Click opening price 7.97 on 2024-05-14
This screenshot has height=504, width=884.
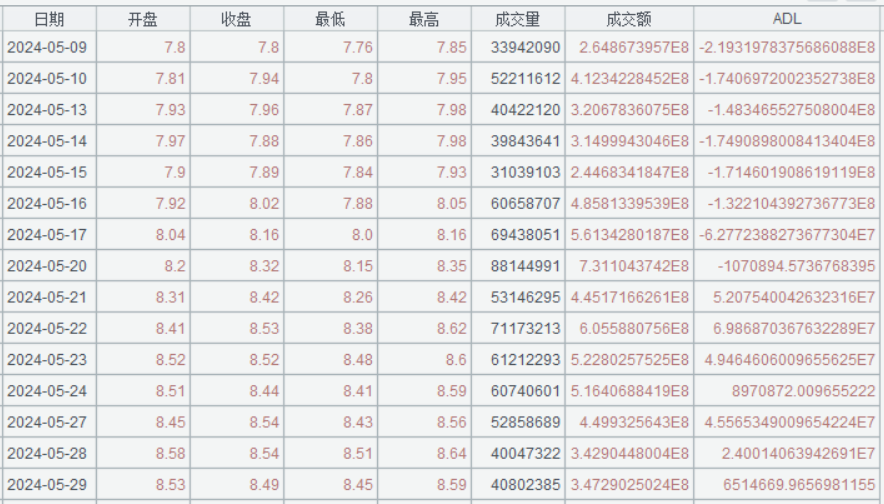[x=171, y=141]
